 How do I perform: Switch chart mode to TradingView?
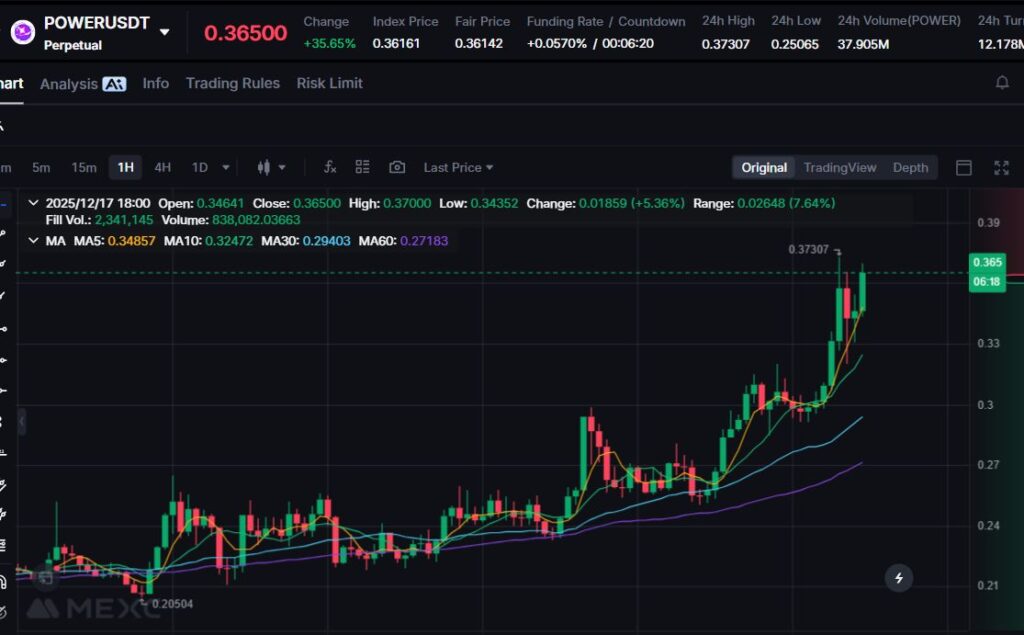[839, 168]
